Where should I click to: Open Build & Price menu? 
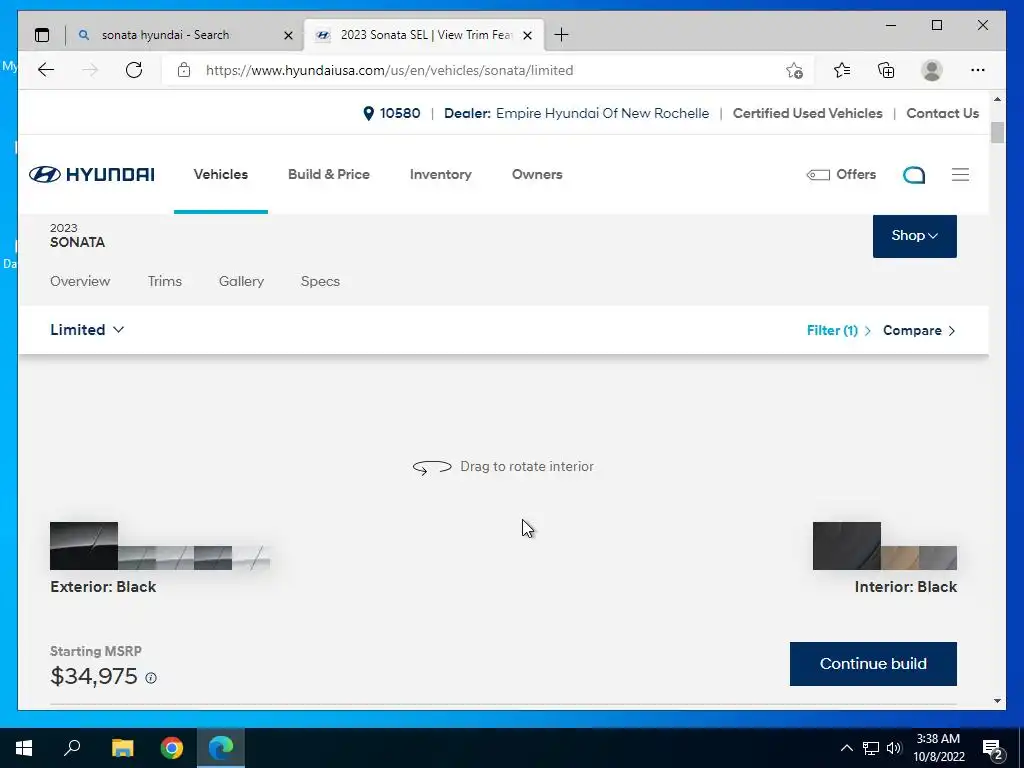point(328,174)
